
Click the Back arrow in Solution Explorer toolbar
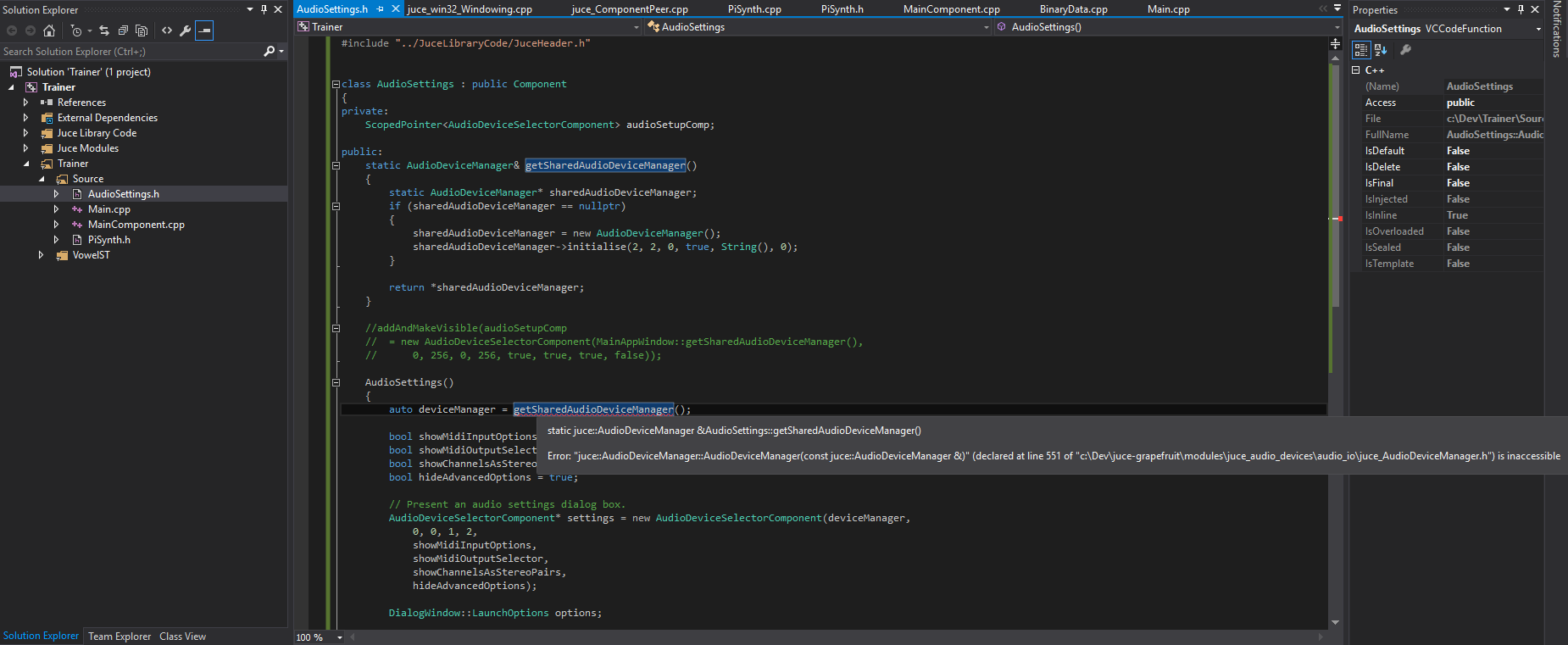(x=12, y=31)
